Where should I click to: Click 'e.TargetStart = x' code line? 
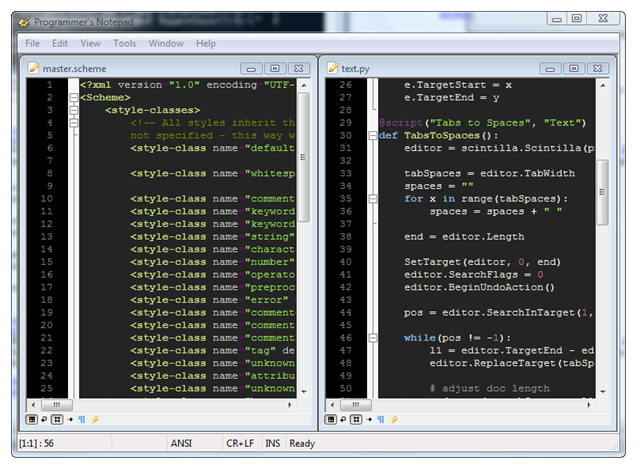point(458,85)
